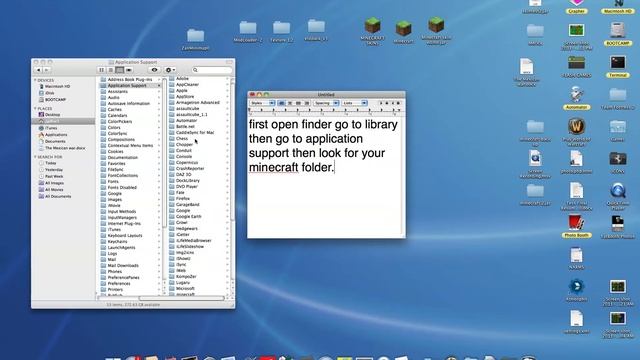Select the Modloader-2 desktop folder
The image size is (640, 360).
click(248, 31)
